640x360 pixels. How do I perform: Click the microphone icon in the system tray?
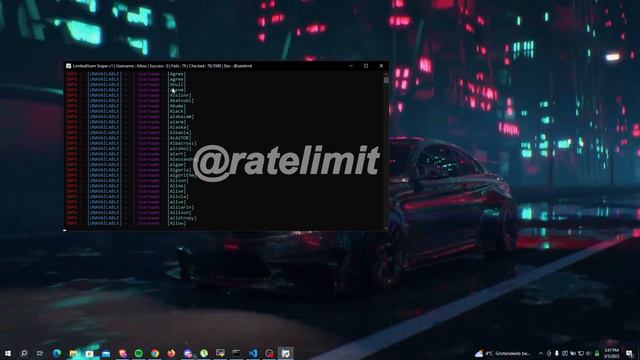tap(557, 353)
